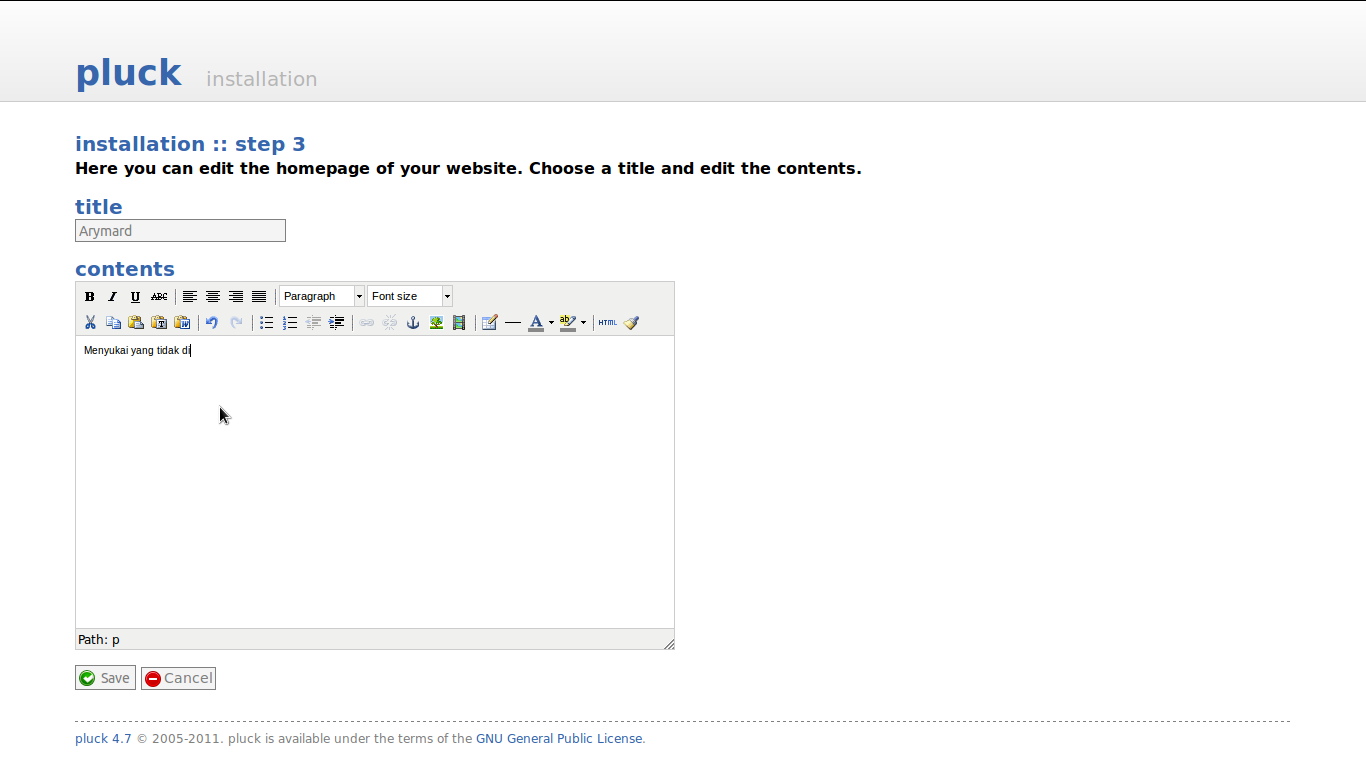Click the embedded media film icon
The width and height of the screenshot is (1366, 768).
click(x=459, y=323)
